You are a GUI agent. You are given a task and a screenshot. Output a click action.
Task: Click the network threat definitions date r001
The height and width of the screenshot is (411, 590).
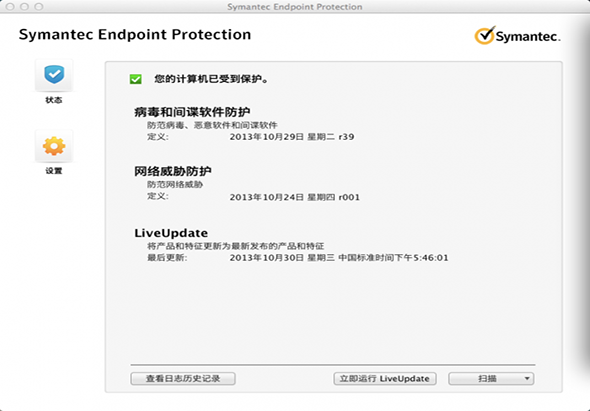point(295,197)
